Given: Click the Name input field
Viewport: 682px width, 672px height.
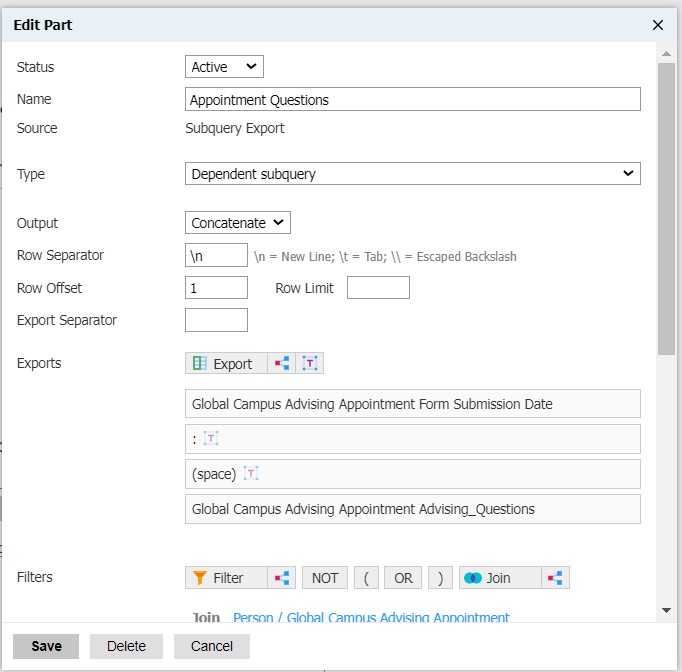Looking at the screenshot, I should (x=412, y=99).
